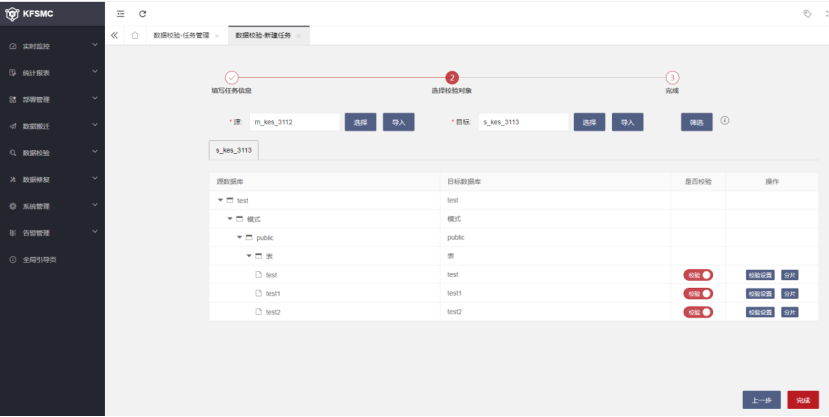Click the refresh icon in the top bar
This screenshot has height=417, width=829.
click(x=142, y=14)
